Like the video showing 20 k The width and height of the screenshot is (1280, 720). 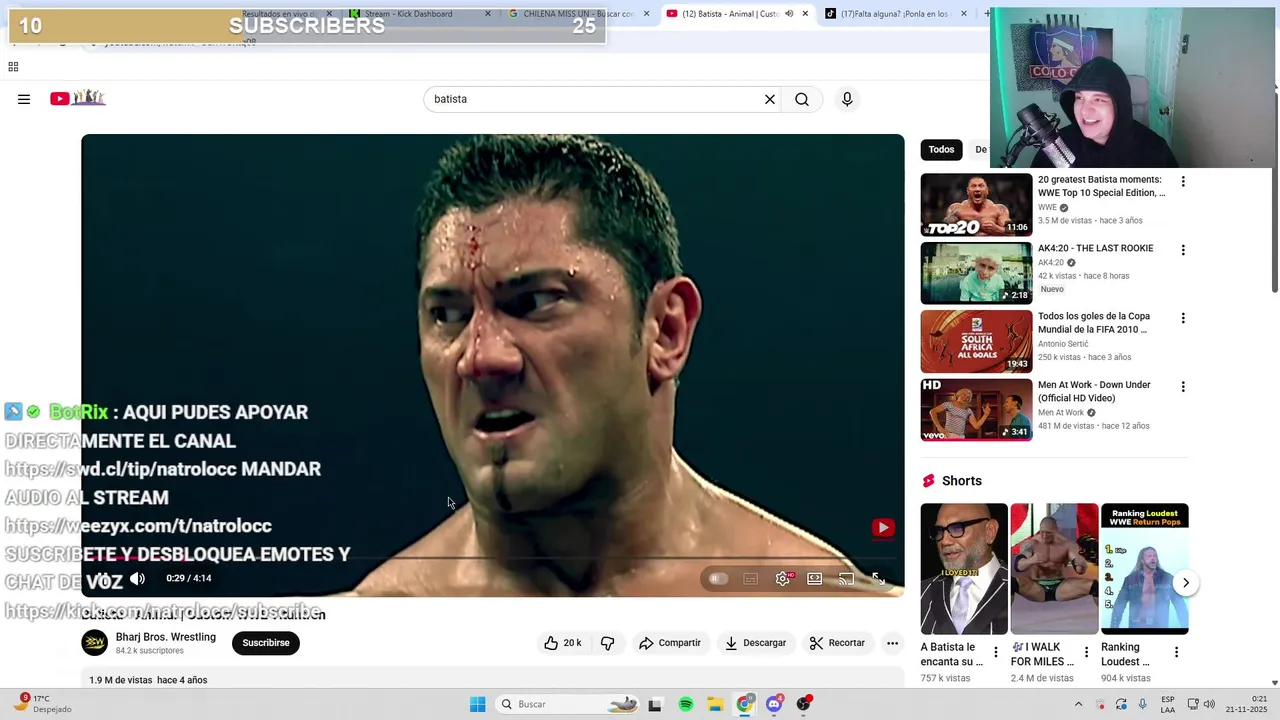tap(562, 643)
